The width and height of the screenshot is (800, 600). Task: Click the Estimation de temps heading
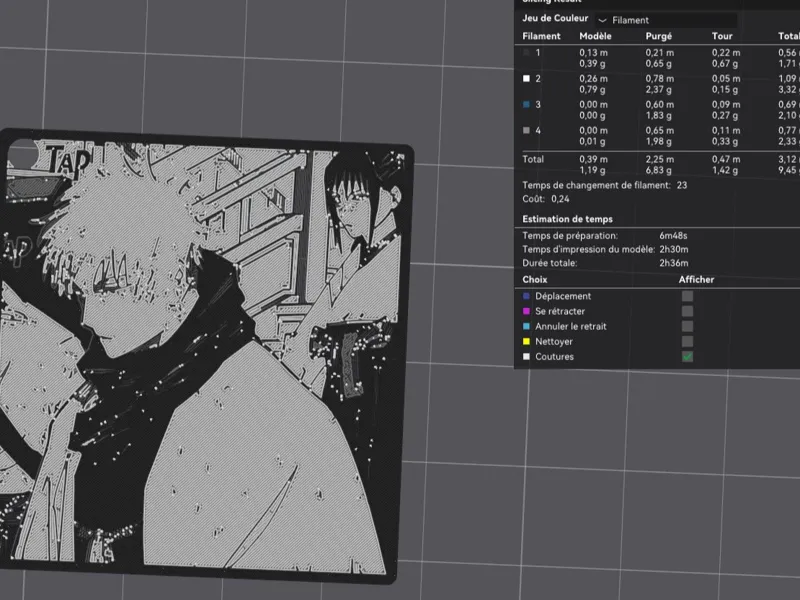click(567, 219)
